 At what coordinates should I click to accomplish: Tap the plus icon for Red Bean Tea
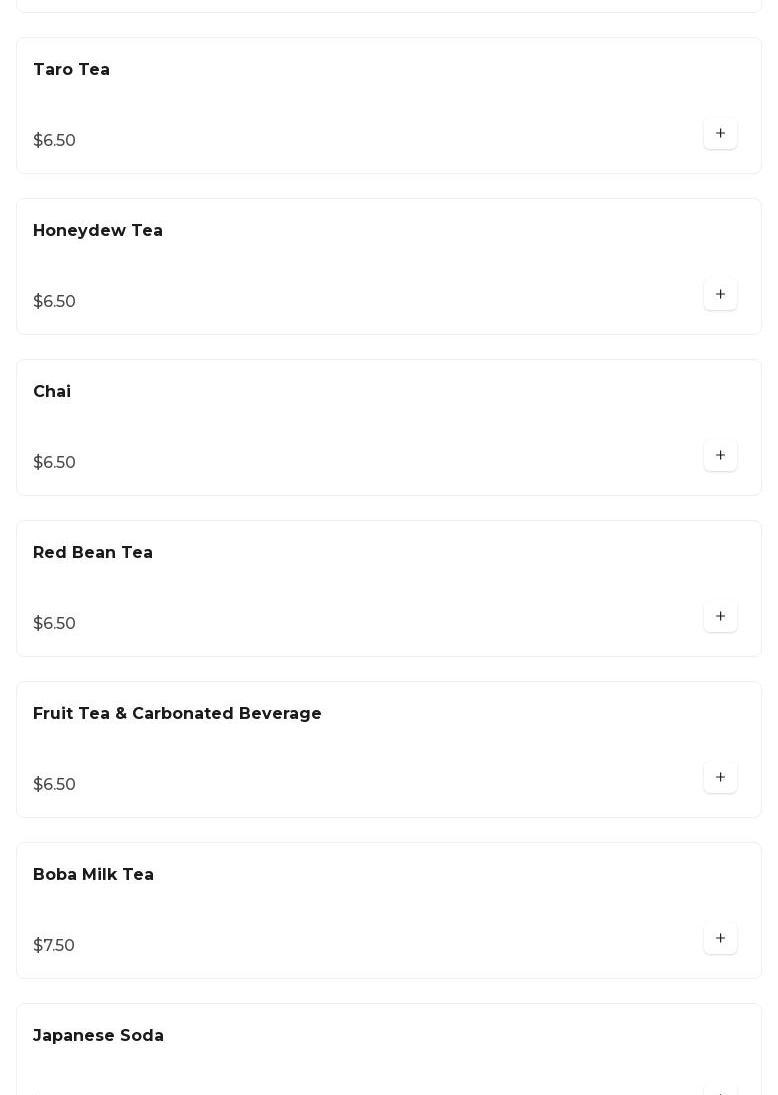tap(720, 616)
